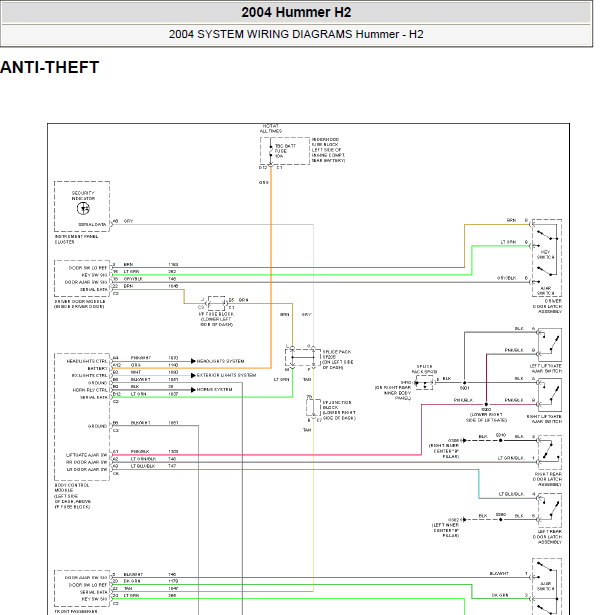Click the security indicator lamp symbol
This screenshot has height=615, width=605.
click(83, 209)
